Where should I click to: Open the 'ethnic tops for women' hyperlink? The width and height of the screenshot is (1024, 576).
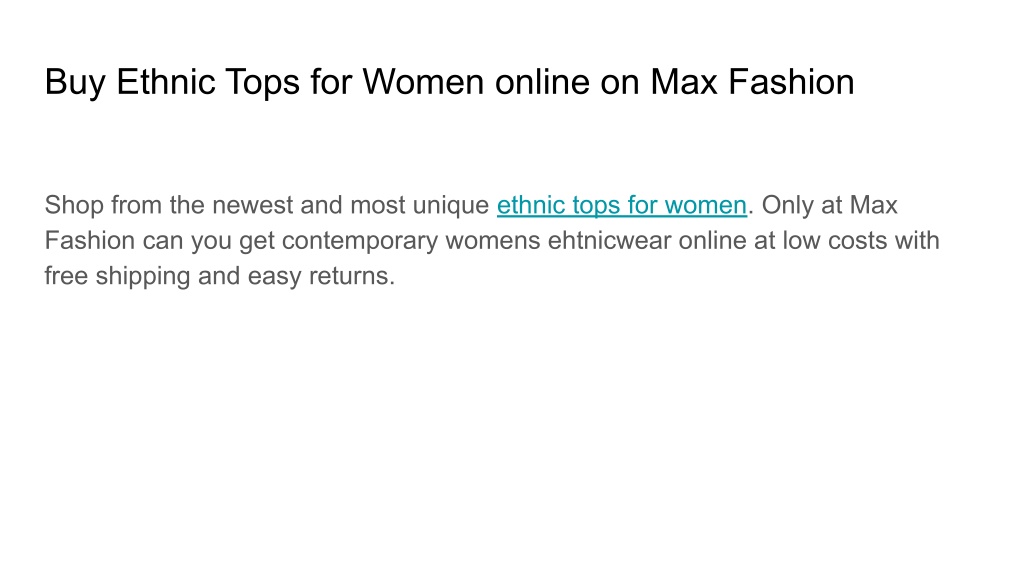pyautogui.click(x=622, y=205)
